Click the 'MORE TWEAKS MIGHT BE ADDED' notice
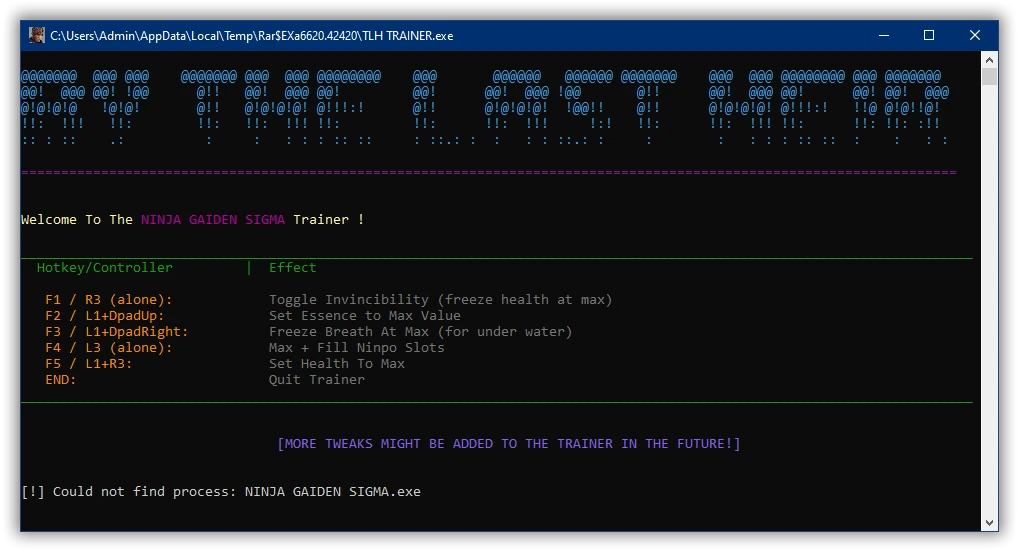The image size is (1019, 552). point(509,443)
